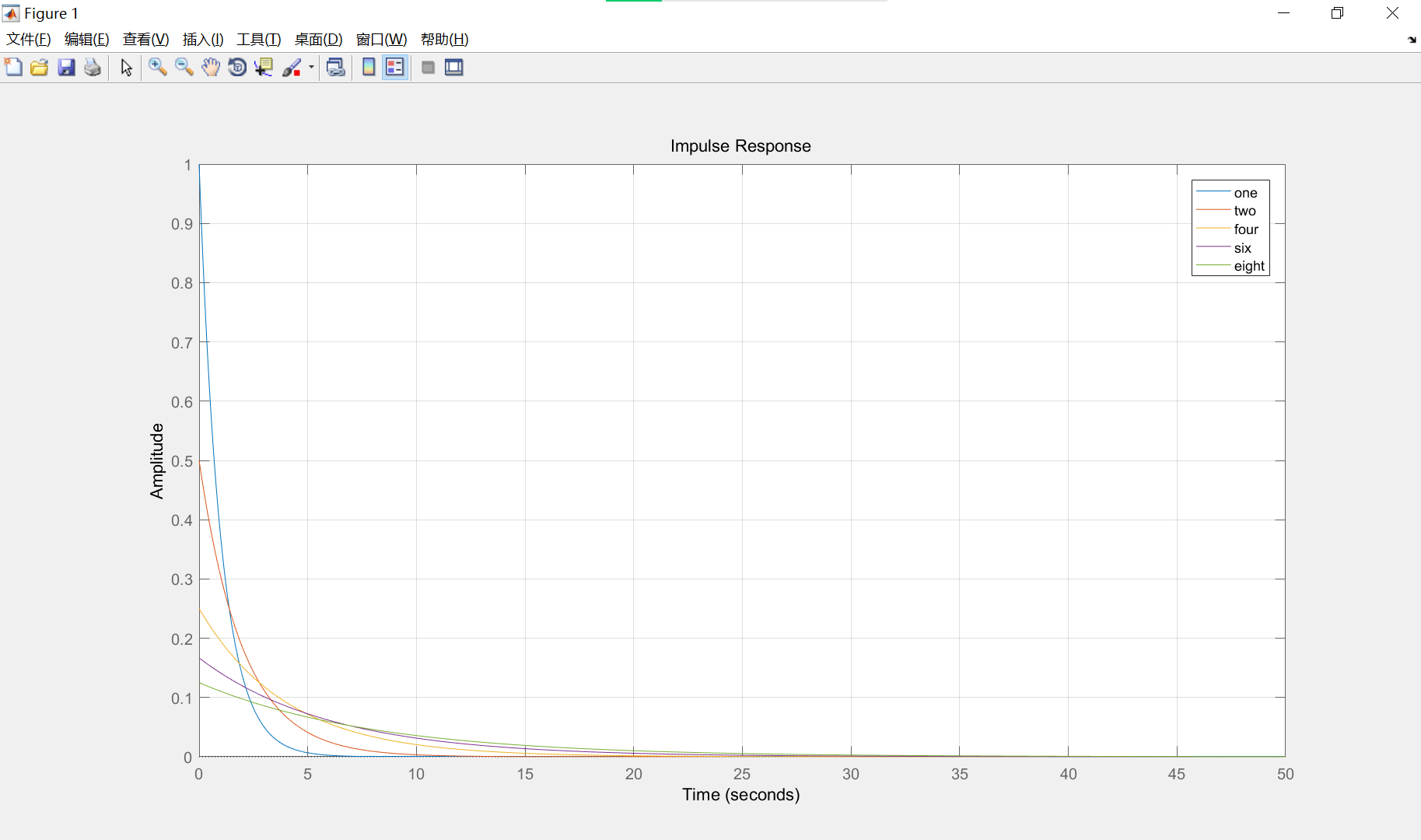Insert a colorbar into the plot
The width and height of the screenshot is (1421, 840).
coord(368,68)
